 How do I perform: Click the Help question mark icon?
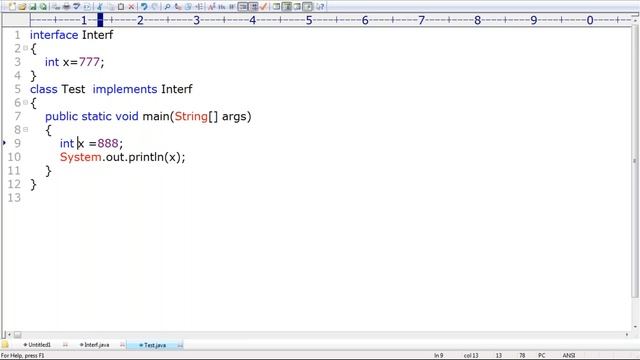point(320,7)
